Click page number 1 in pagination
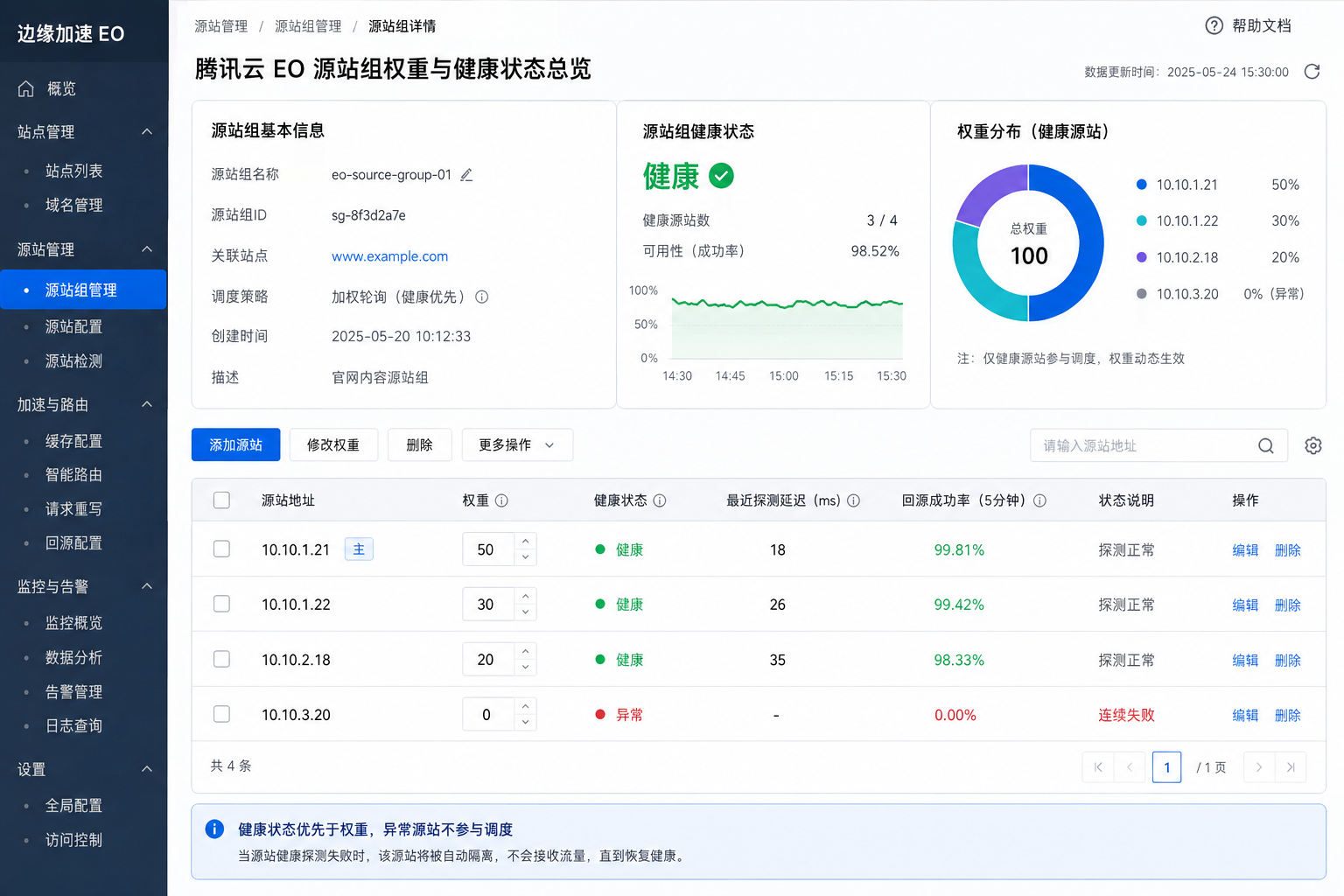This screenshot has height=896, width=1344. [1166, 767]
